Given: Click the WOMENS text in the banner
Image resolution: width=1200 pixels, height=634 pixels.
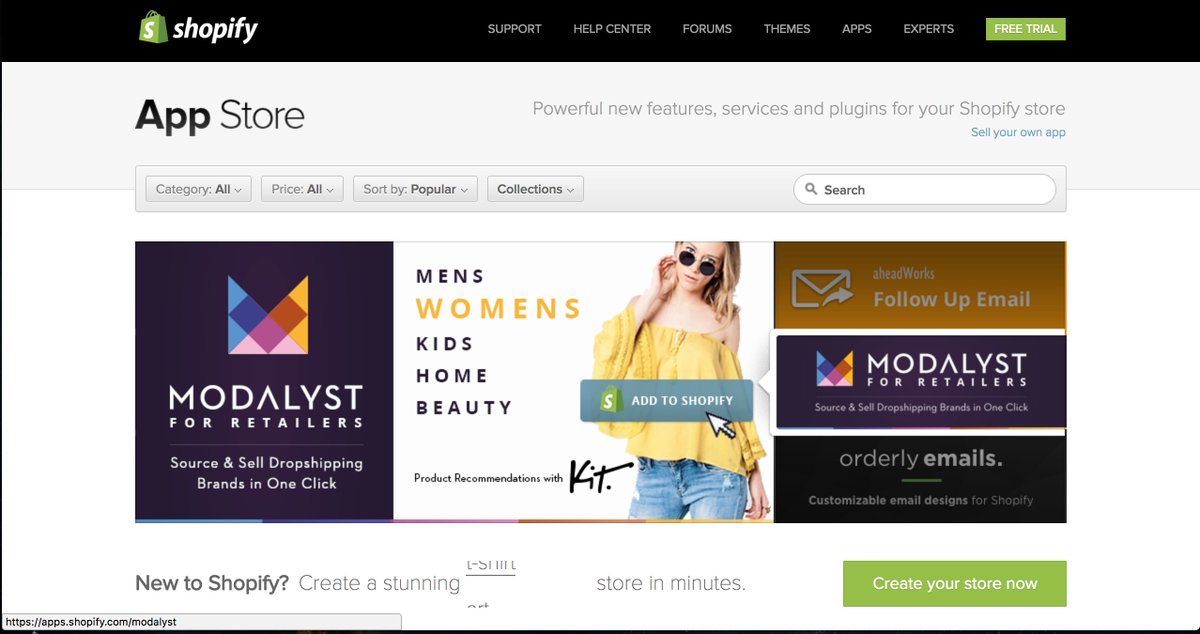Looking at the screenshot, I should pos(499,308).
